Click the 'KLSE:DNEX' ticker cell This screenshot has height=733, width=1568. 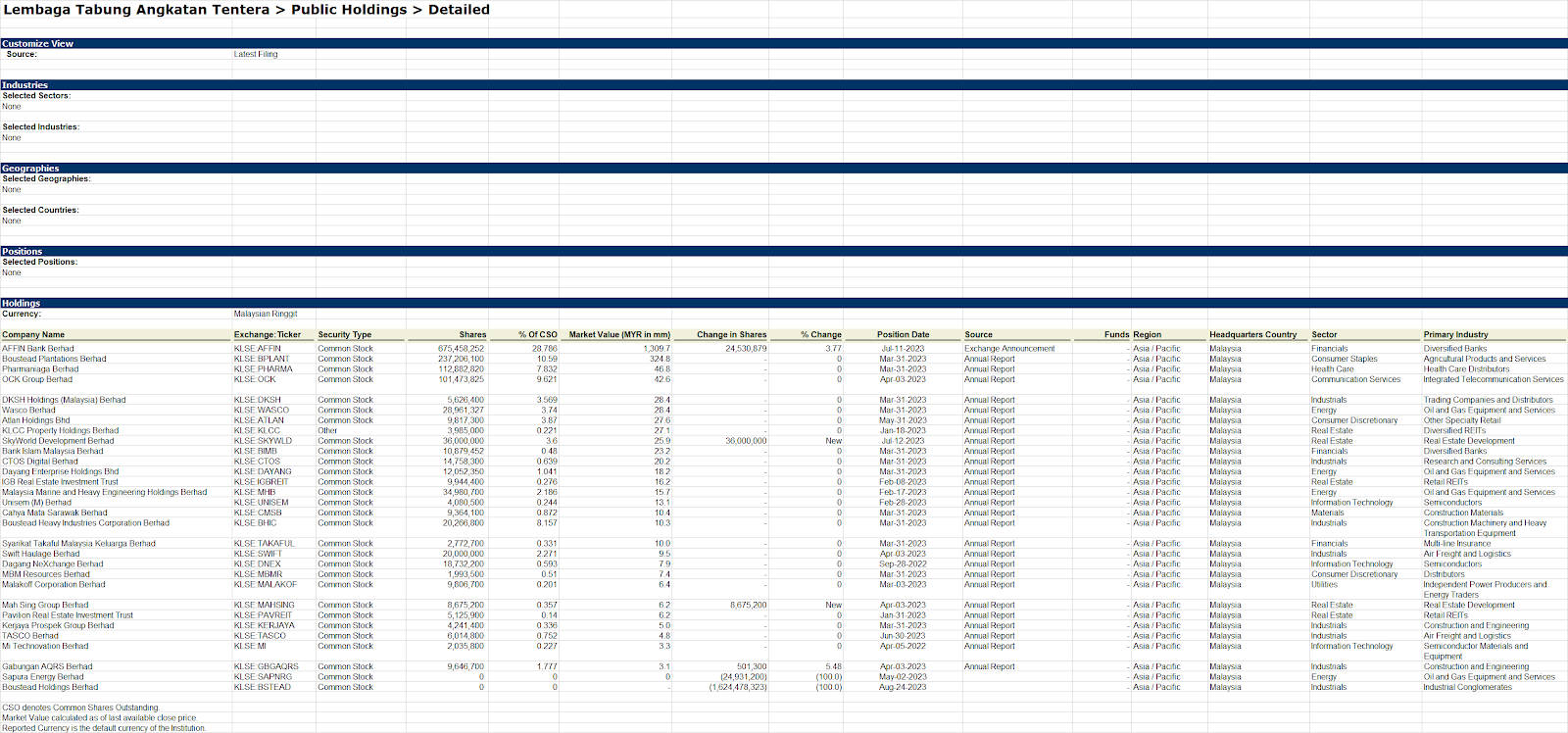coord(258,564)
